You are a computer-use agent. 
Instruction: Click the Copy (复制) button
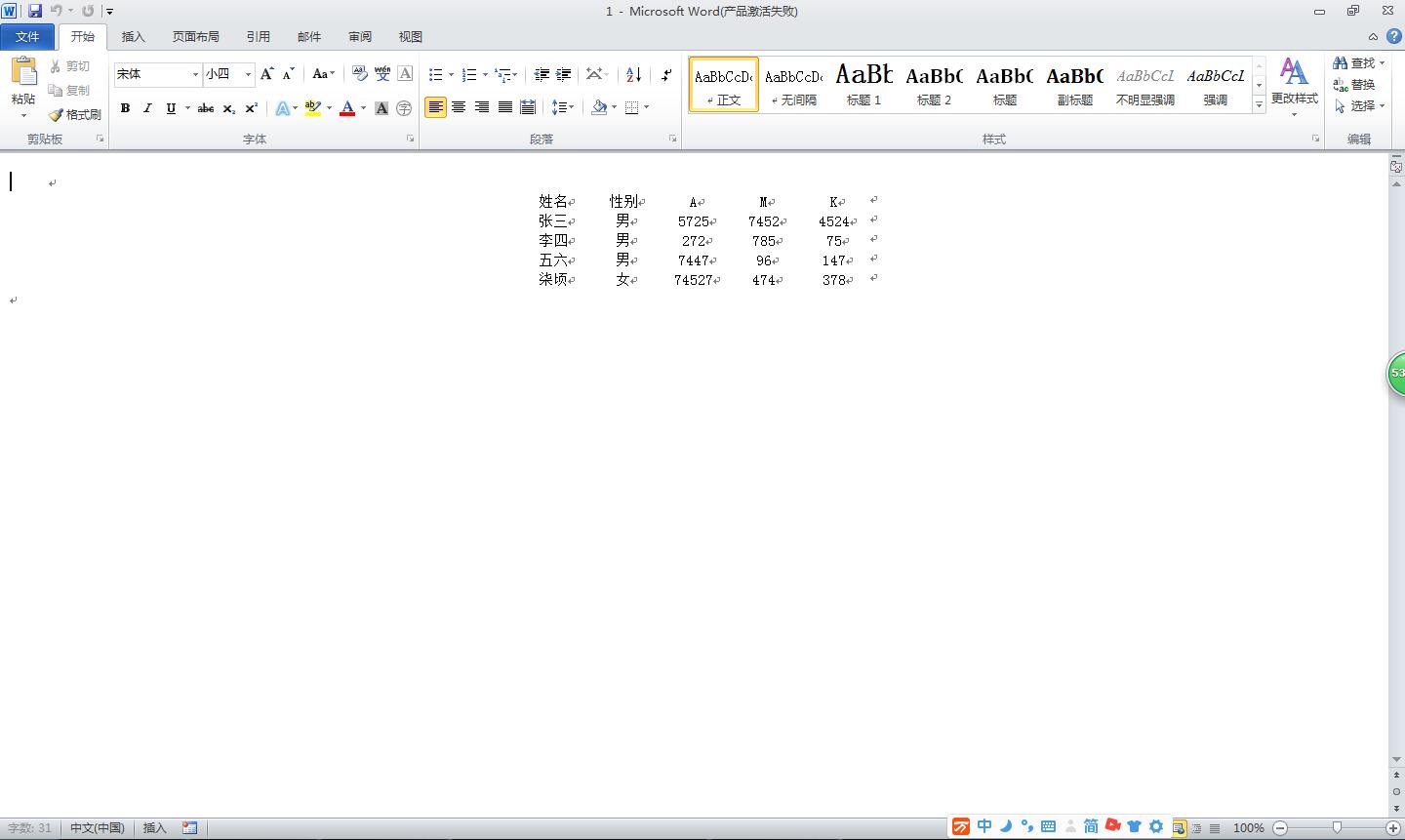tap(69, 90)
